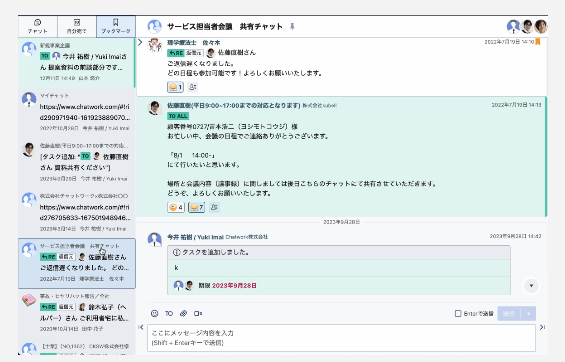Select the ブックマーク tab
The width and height of the screenshot is (565, 362).
[x=116, y=27]
